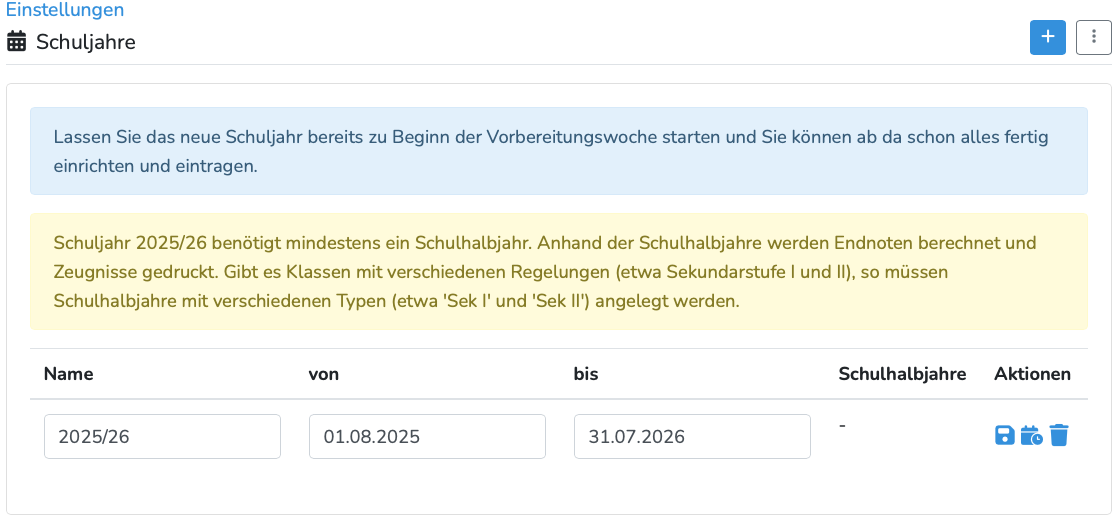Open the three-dot more options menu
This screenshot has height=521, width=1117.
coord(1094,38)
